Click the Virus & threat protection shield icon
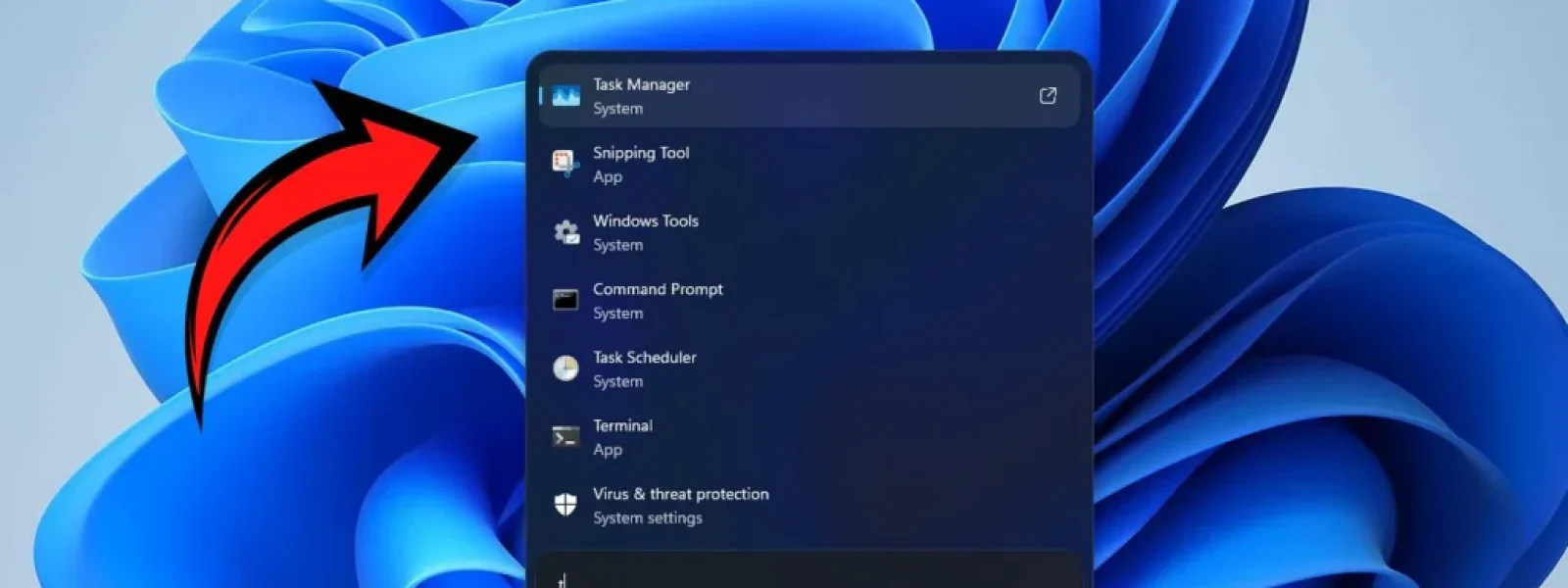Viewport: 1568px width, 588px height. pos(565,505)
